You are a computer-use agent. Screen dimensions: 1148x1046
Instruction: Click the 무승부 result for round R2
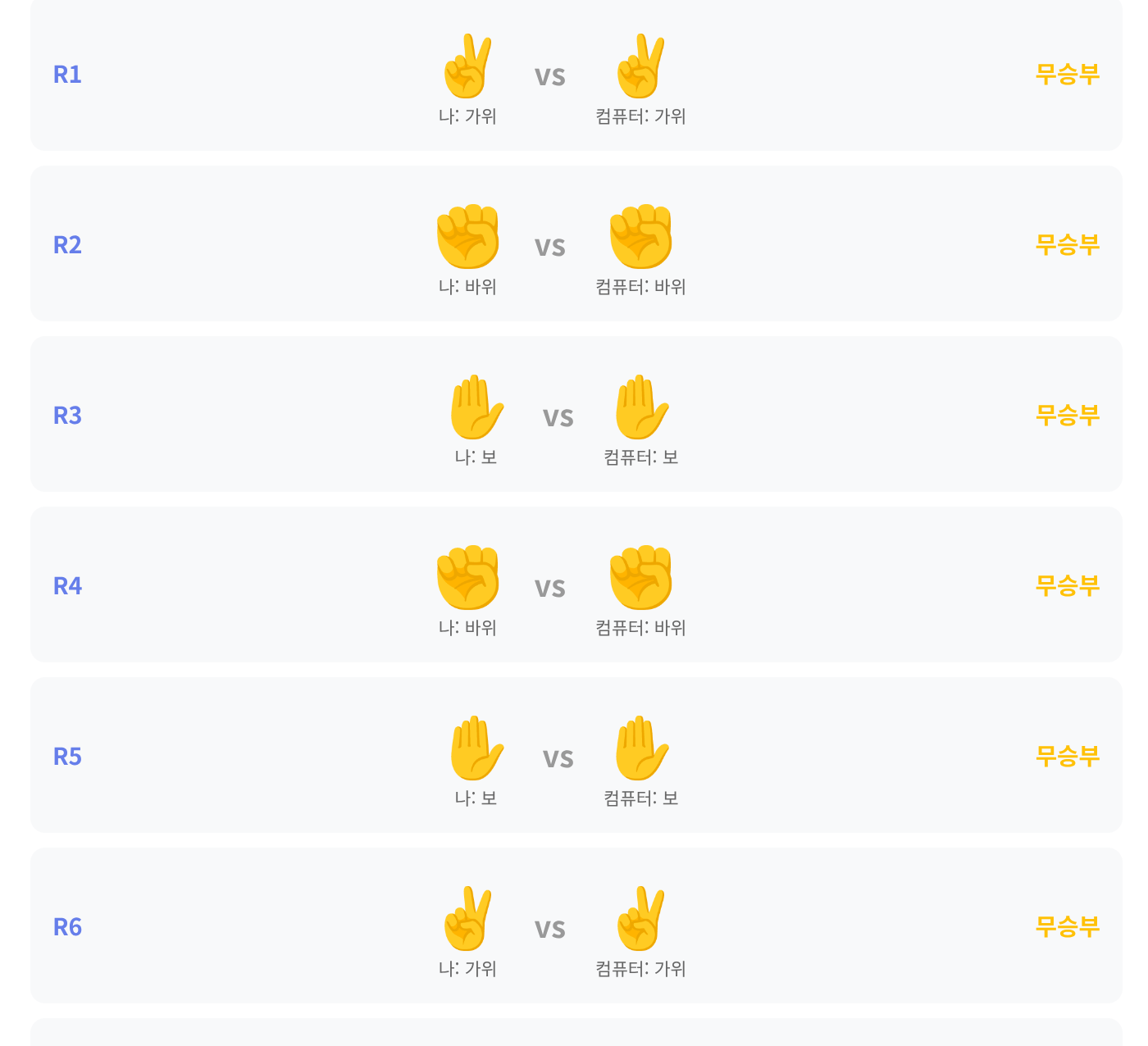1067,244
